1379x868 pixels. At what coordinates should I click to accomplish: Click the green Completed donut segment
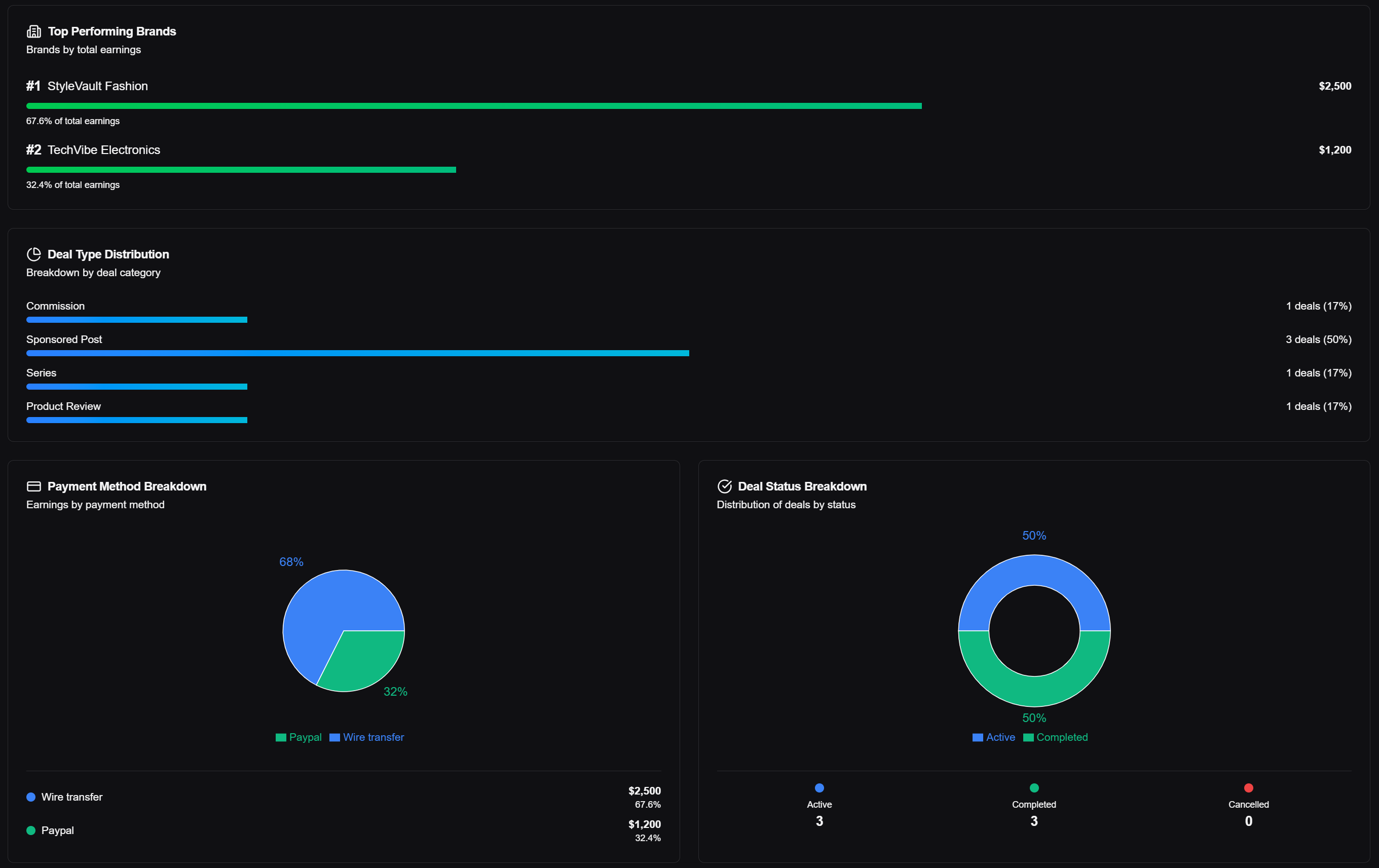(1034, 692)
